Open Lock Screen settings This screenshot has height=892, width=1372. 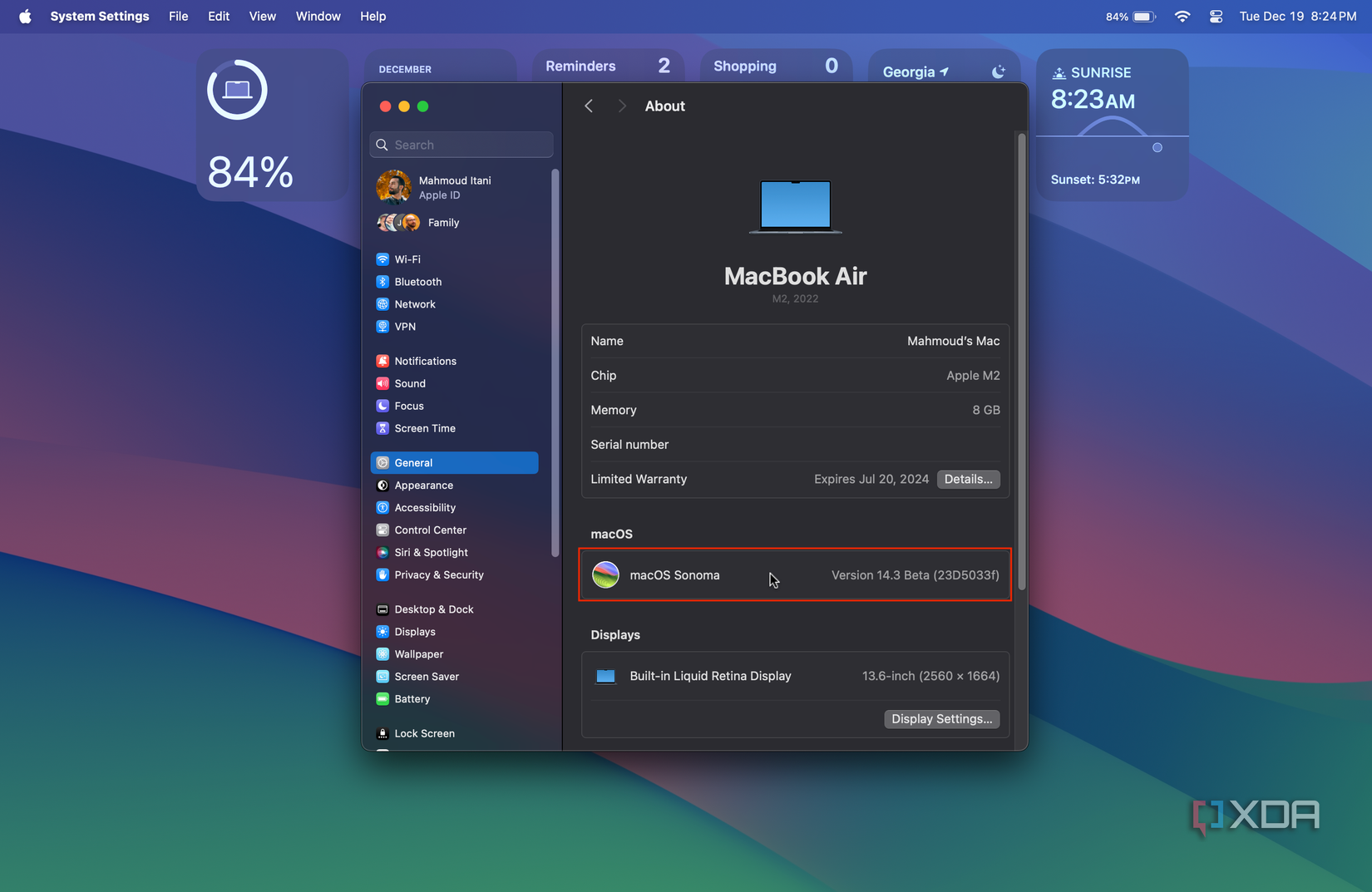(x=454, y=733)
